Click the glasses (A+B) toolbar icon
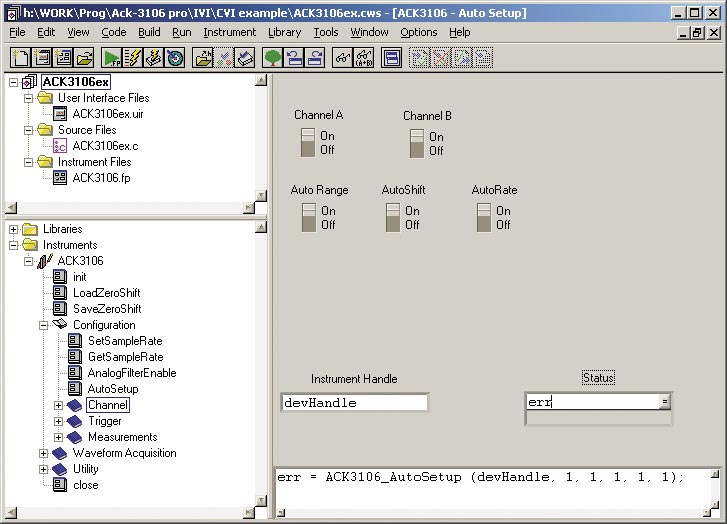The height and width of the screenshot is (524, 727). click(x=364, y=58)
